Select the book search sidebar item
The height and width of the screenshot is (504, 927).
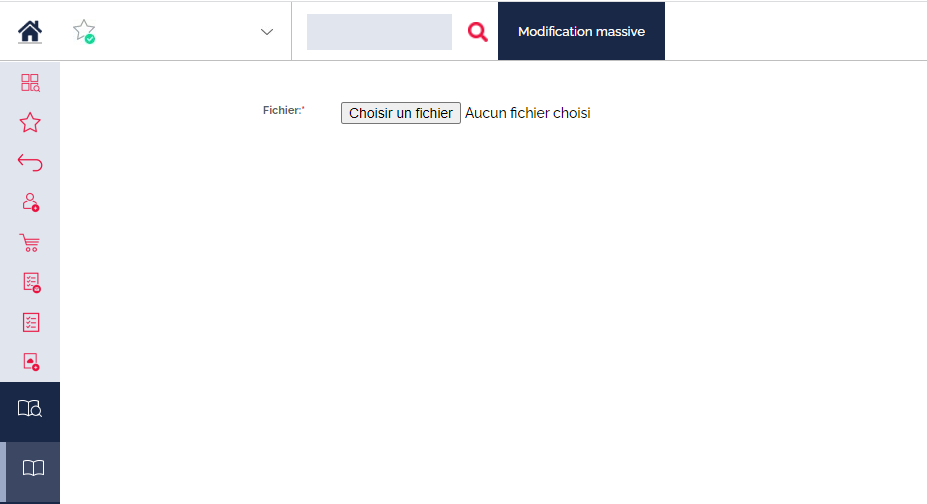click(30, 411)
